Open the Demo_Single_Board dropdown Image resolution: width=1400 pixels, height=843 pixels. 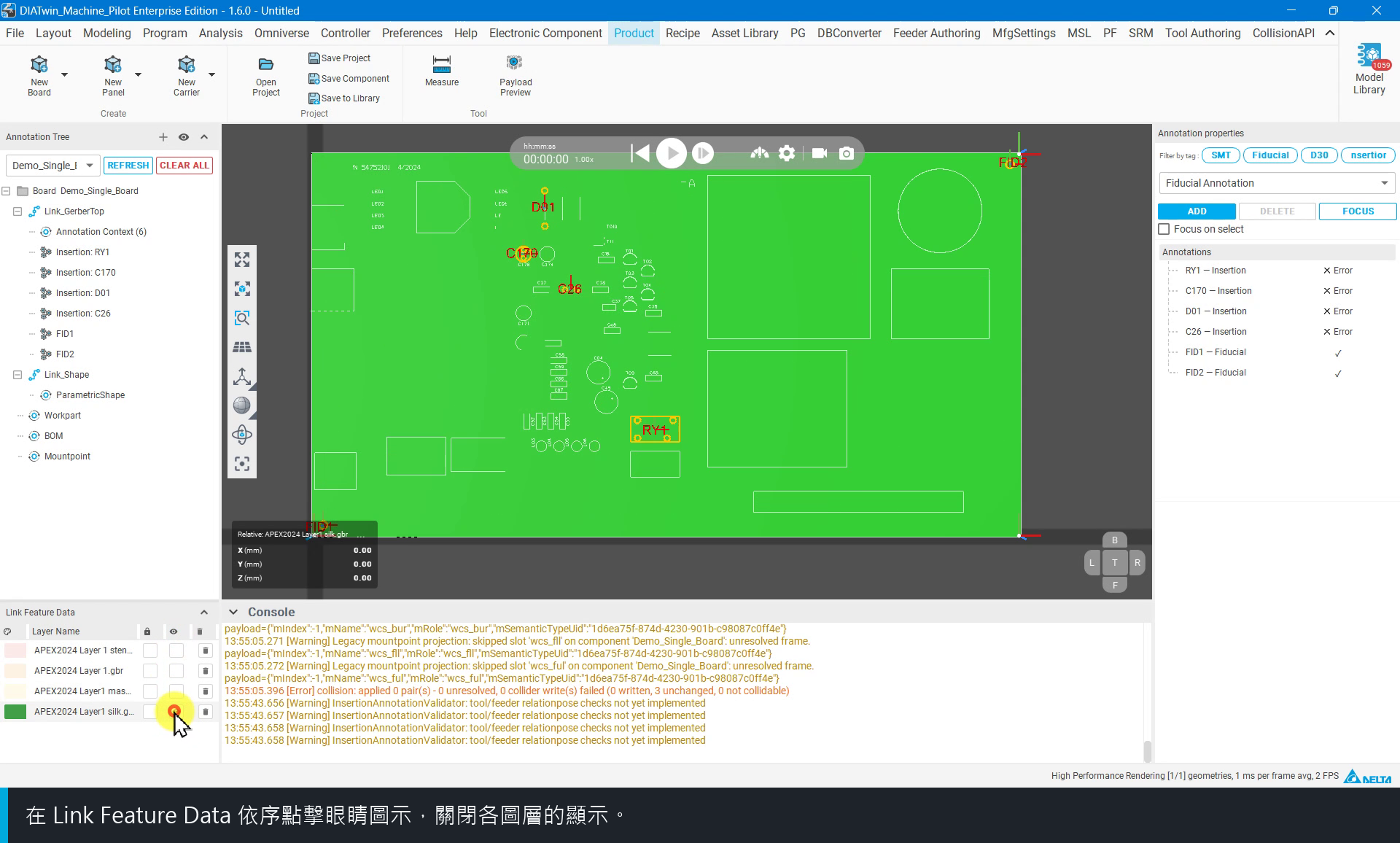coord(52,166)
